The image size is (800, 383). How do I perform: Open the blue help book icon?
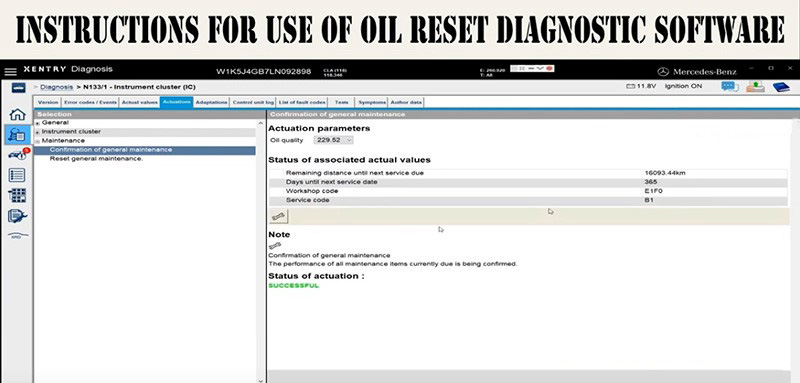[x=781, y=87]
